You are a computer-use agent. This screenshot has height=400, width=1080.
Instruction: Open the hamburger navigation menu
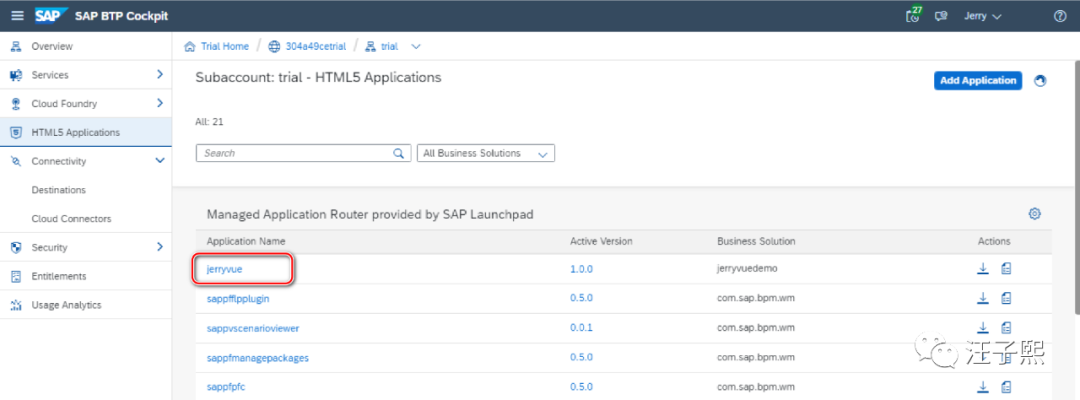coord(16,16)
